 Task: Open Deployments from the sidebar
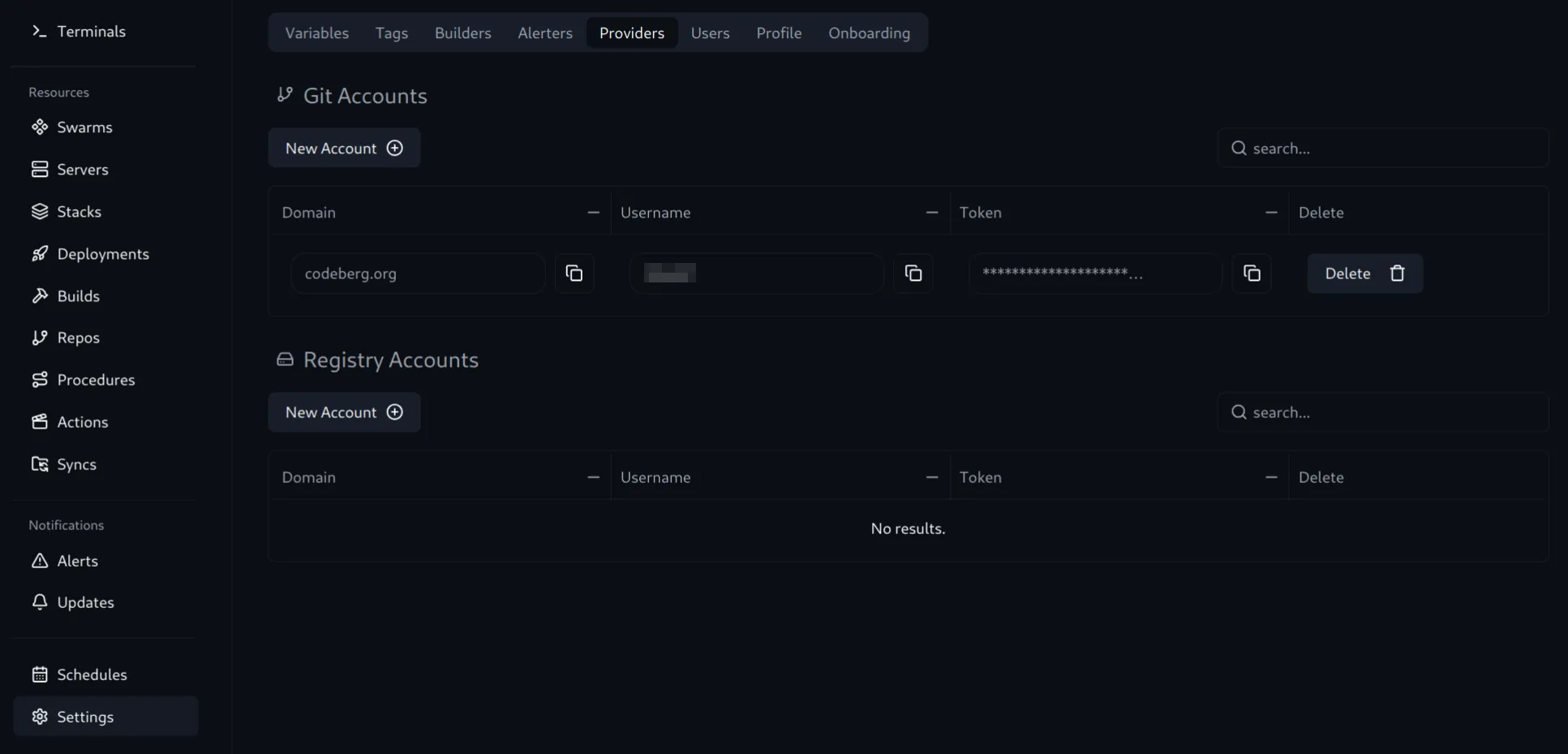(105, 254)
